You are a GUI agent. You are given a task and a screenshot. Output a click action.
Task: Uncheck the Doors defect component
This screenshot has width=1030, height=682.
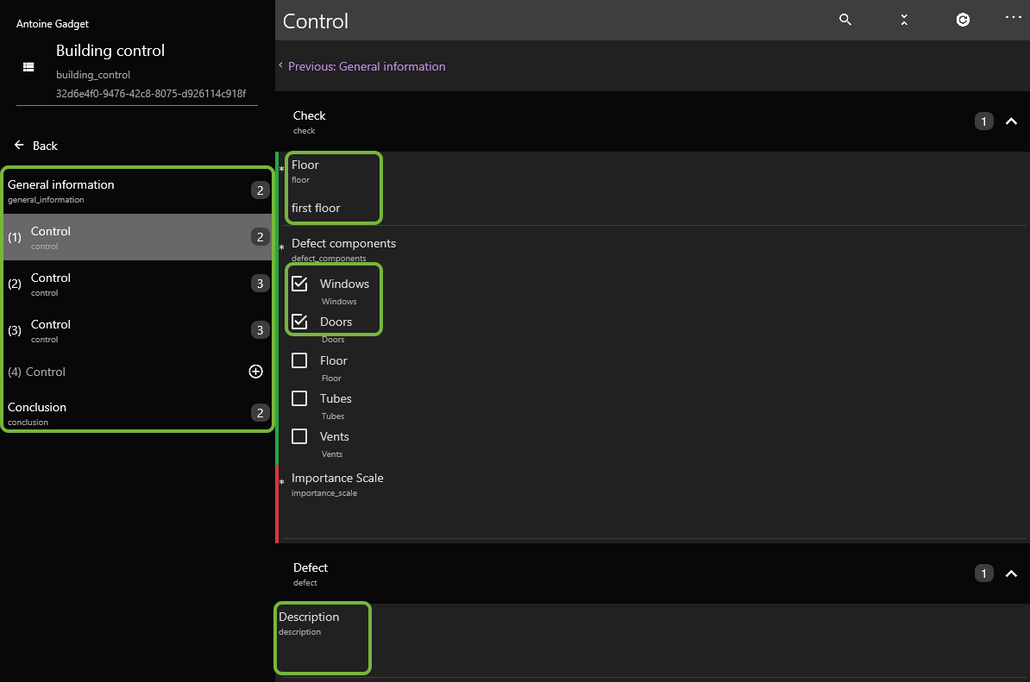click(300, 321)
